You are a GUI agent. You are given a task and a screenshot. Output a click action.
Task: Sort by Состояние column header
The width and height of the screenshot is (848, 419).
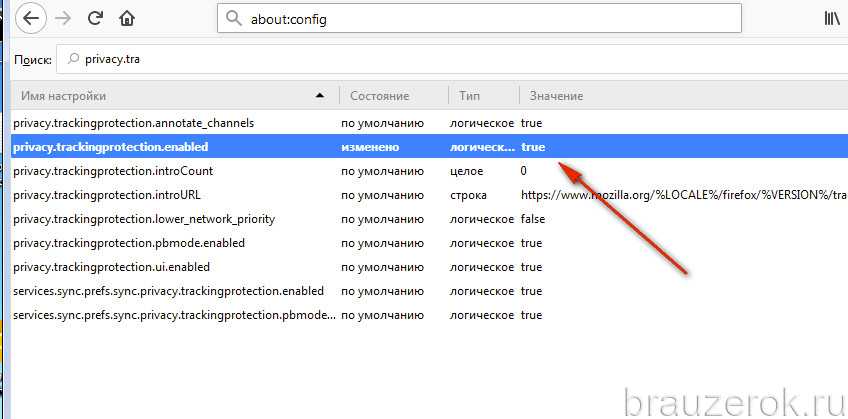pyautogui.click(x=393, y=96)
